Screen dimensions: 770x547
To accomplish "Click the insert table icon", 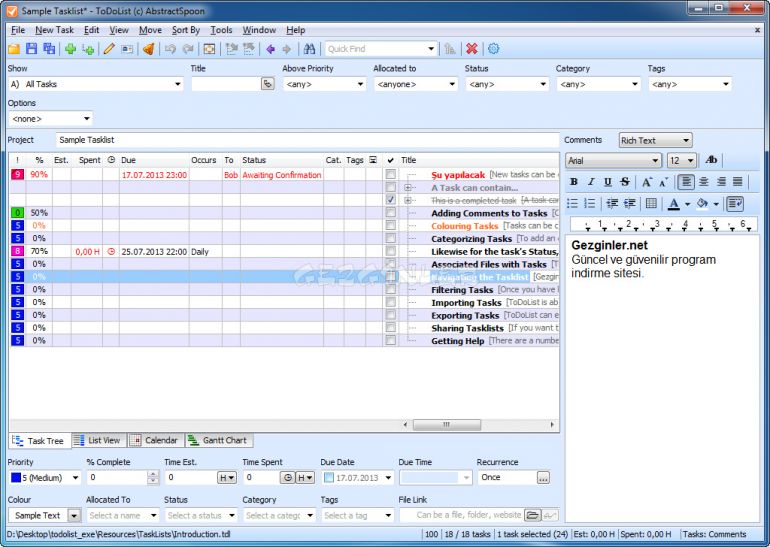I will click(x=651, y=203).
